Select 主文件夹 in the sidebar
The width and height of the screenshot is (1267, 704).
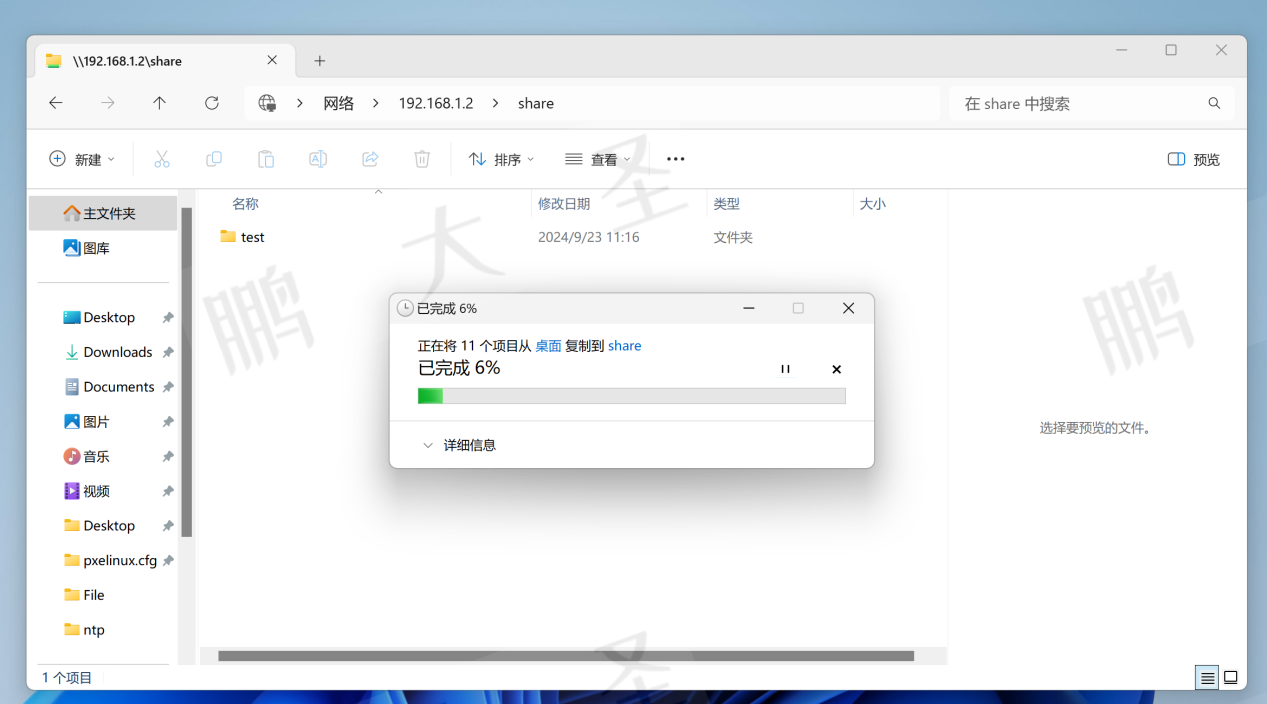click(103, 213)
